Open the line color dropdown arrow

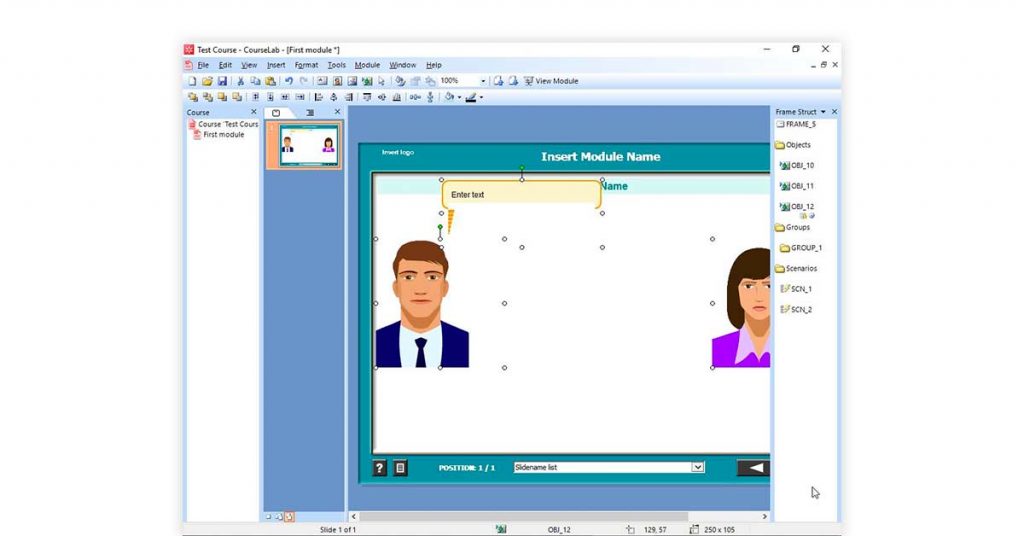(x=481, y=97)
